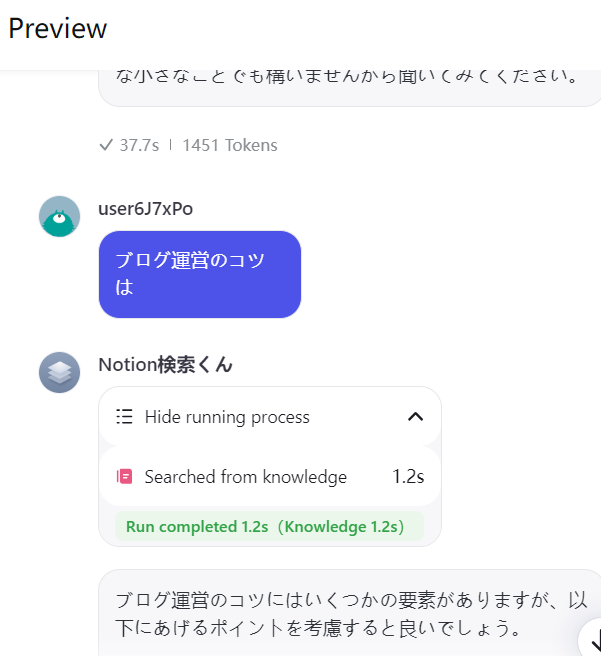The height and width of the screenshot is (656, 601).
Task: Click the checkmark icon next to 37.7s
Action: tap(106, 145)
